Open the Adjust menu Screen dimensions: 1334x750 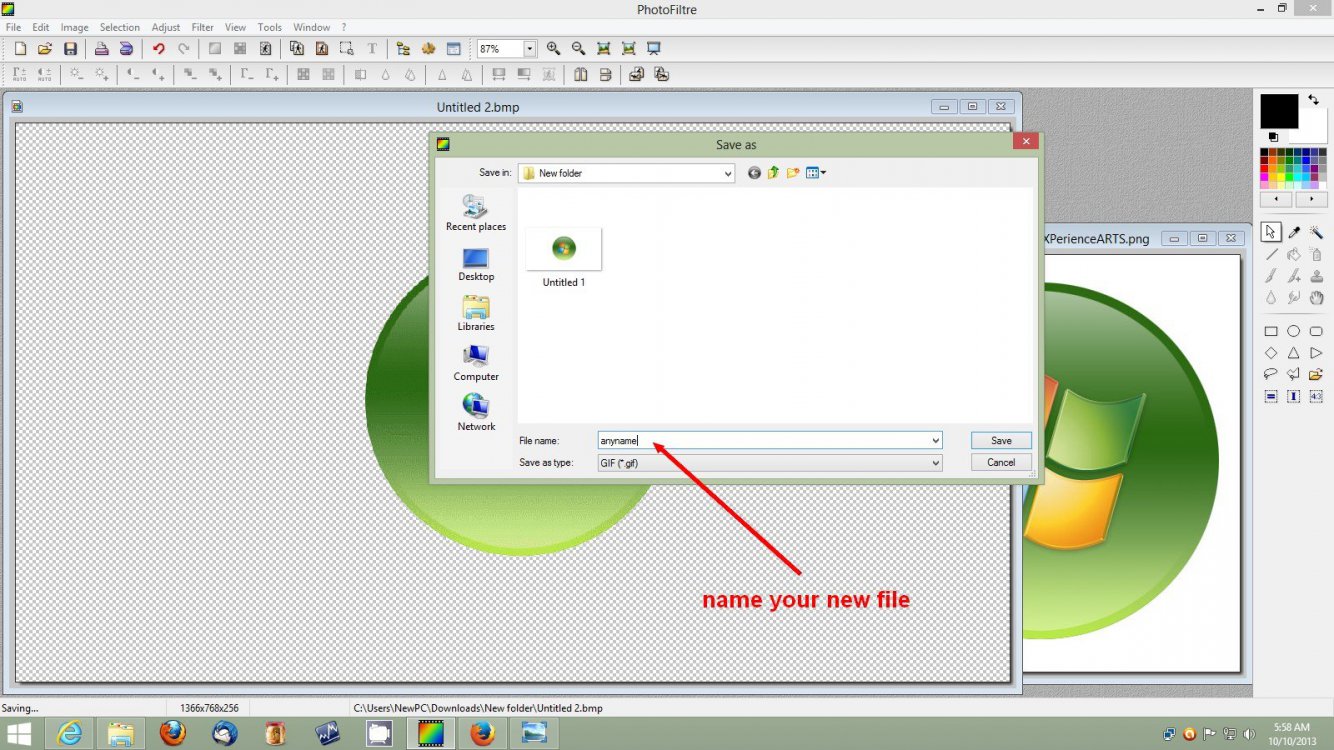point(166,27)
